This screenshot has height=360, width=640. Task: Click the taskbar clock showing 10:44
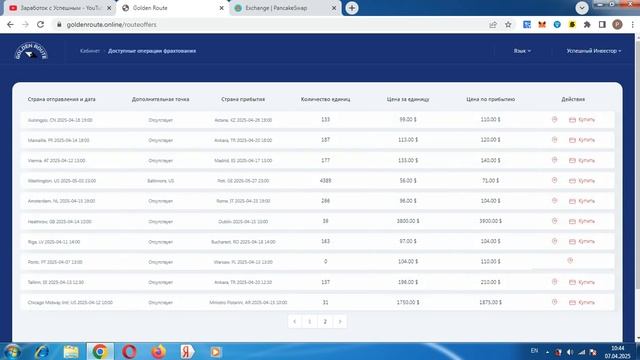[x=617, y=348]
